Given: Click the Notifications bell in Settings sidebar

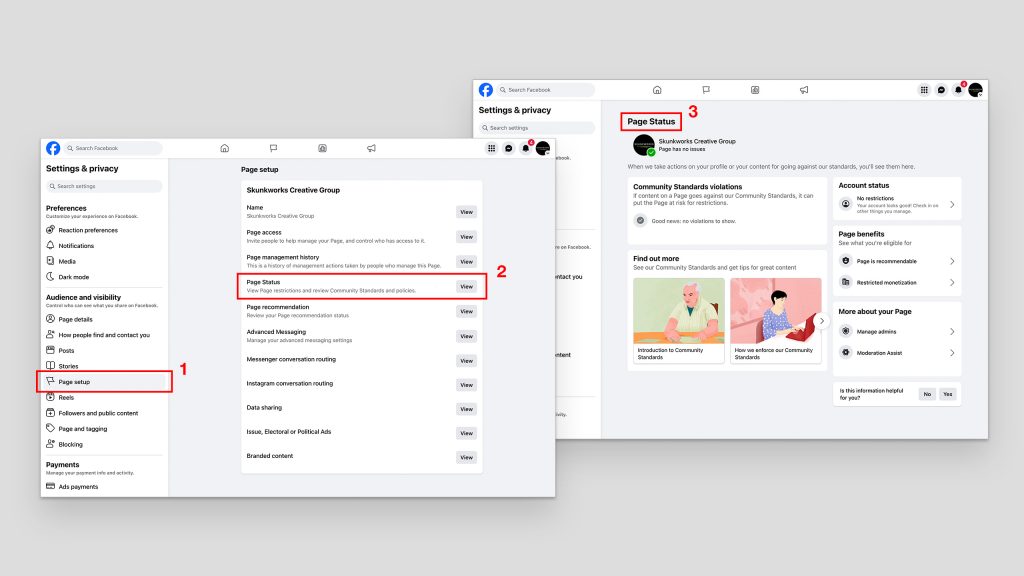Looking at the screenshot, I should [50, 247].
